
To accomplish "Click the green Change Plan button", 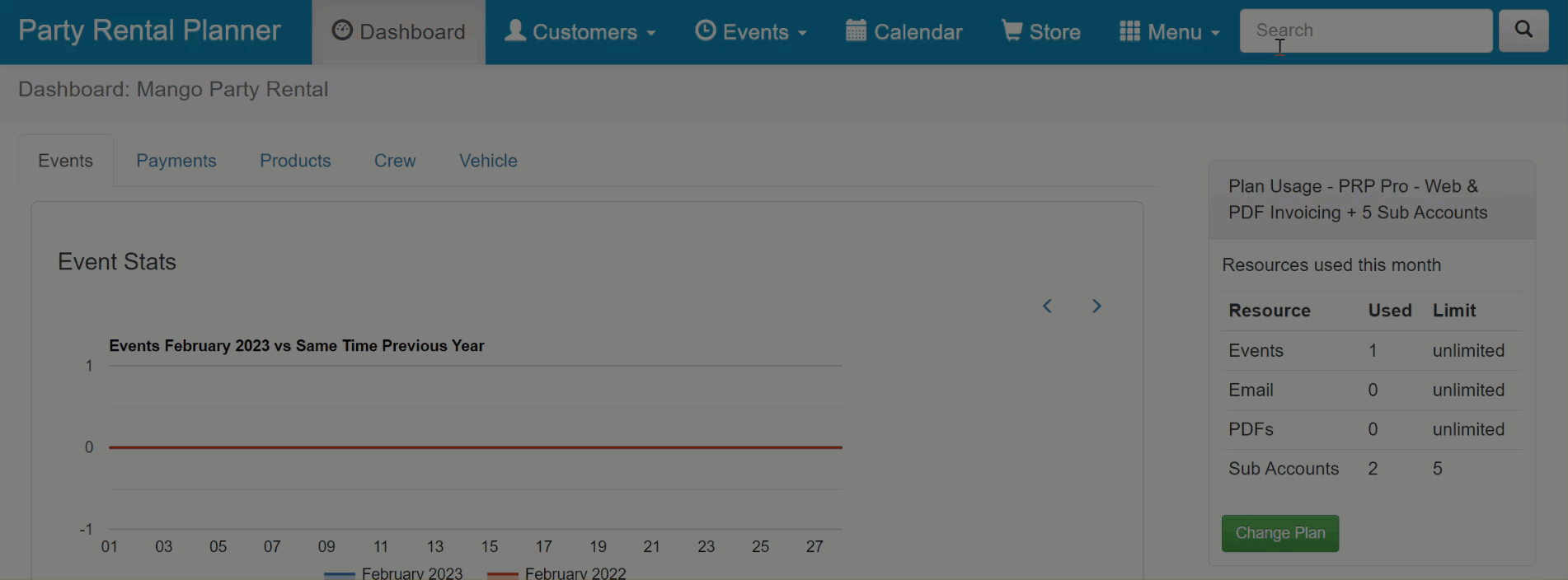I will [x=1280, y=533].
